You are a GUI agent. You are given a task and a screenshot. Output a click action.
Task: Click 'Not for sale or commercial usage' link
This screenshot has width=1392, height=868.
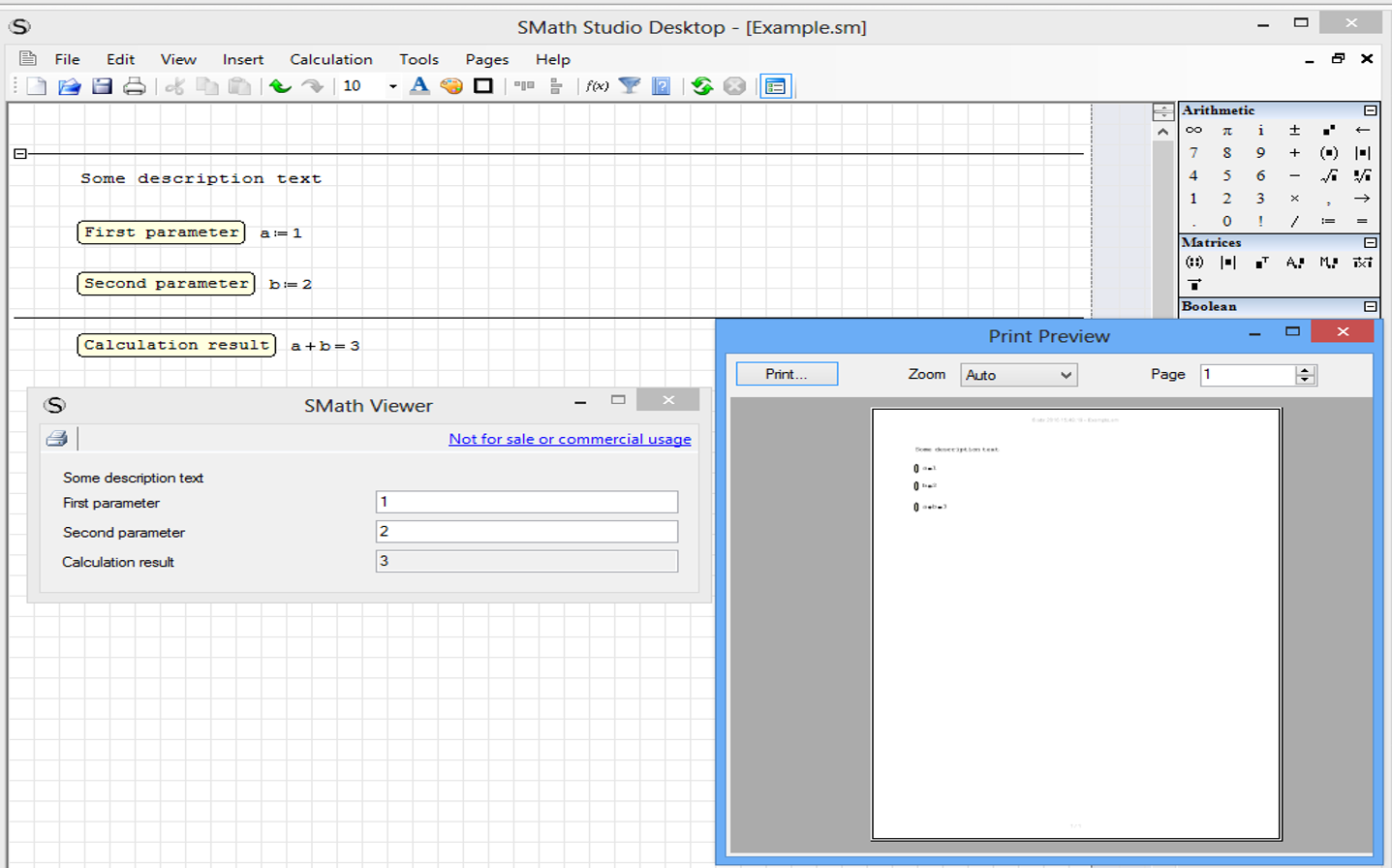(x=570, y=439)
